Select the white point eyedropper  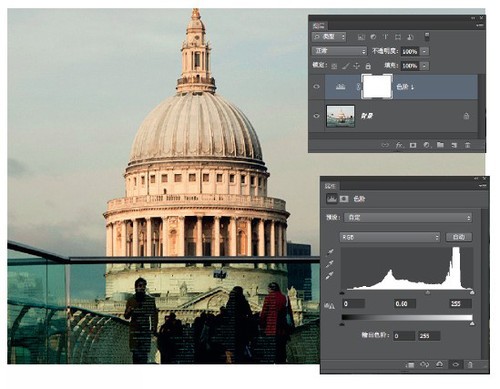[x=330, y=276]
